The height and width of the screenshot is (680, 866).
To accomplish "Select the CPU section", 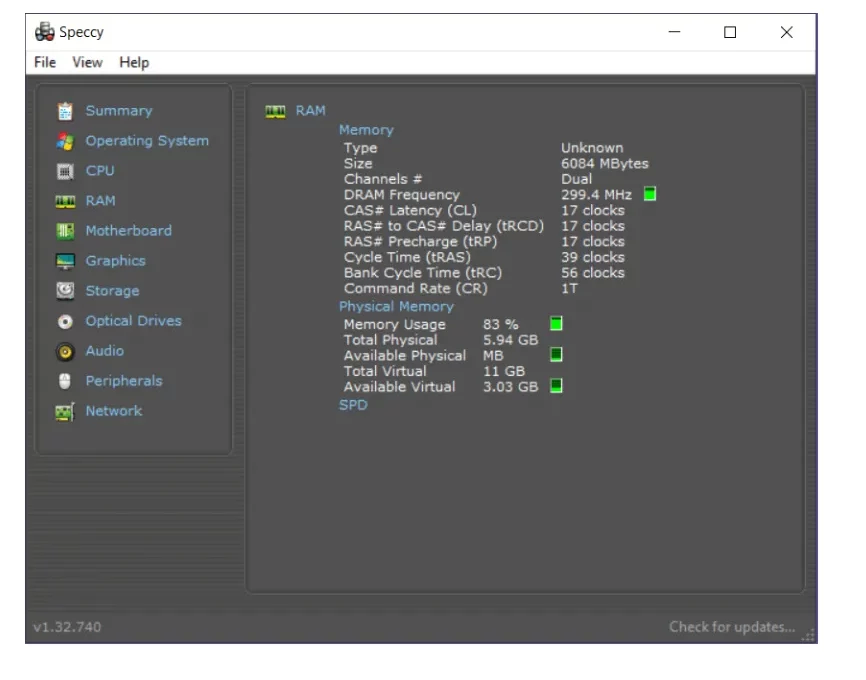I will pyautogui.click(x=100, y=171).
